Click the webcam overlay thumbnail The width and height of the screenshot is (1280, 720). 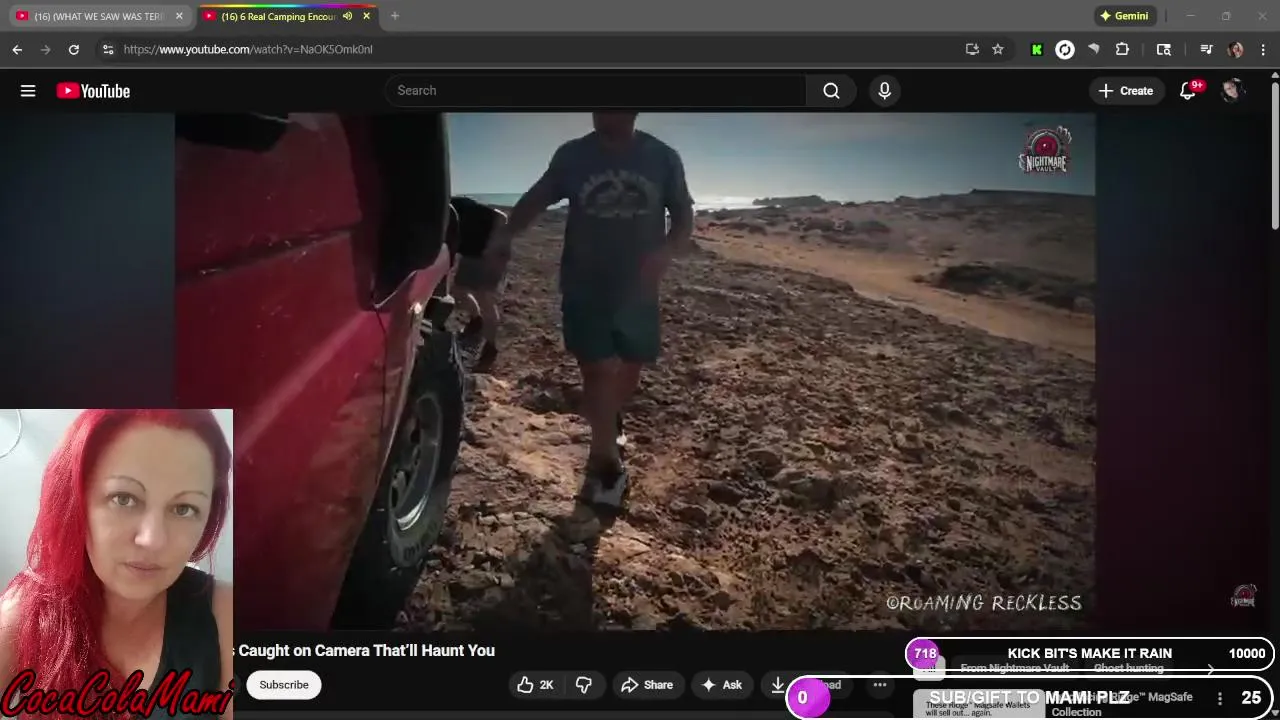point(117,564)
